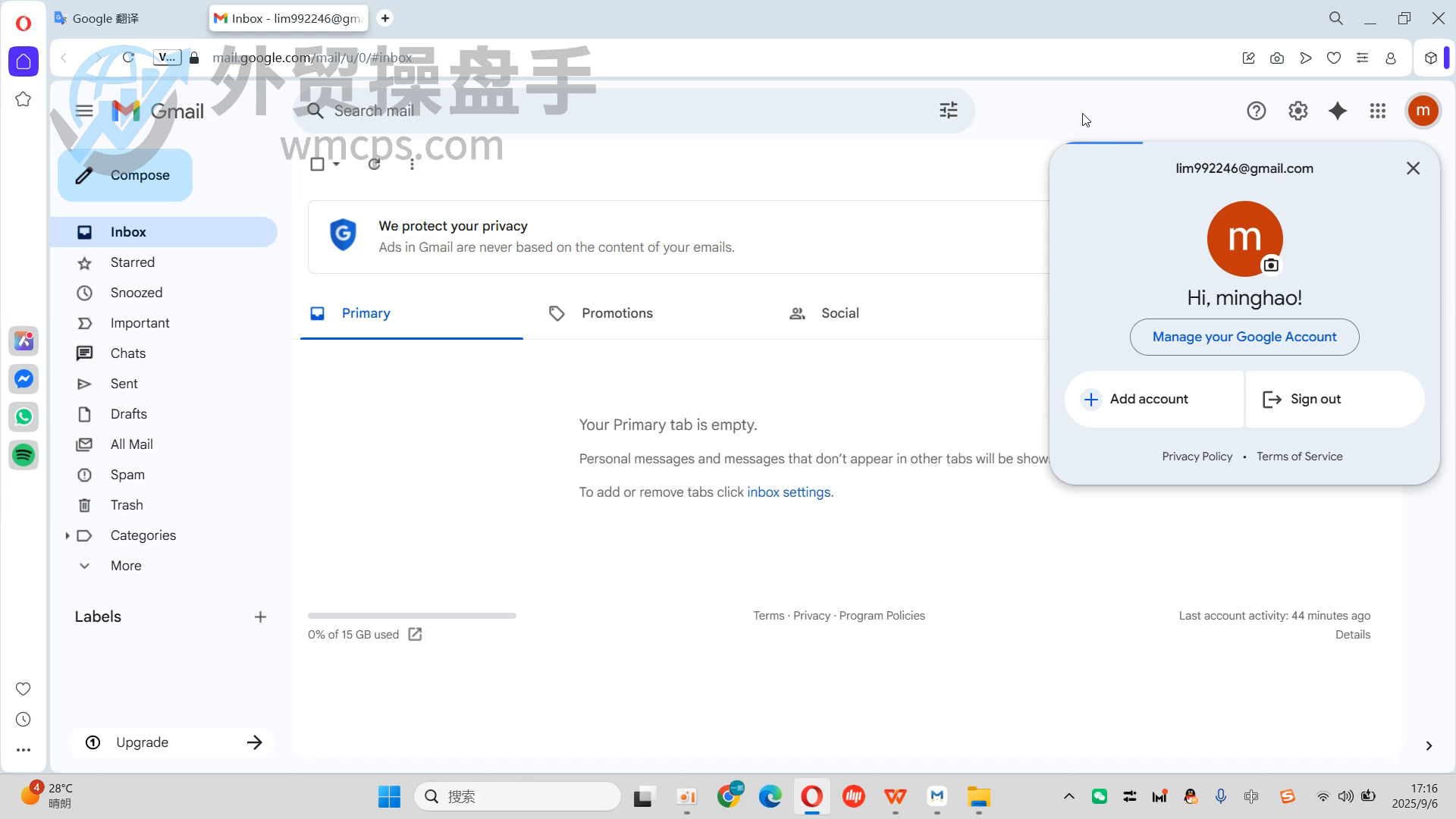
Task: Switch to the Social tab
Action: pyautogui.click(x=839, y=313)
